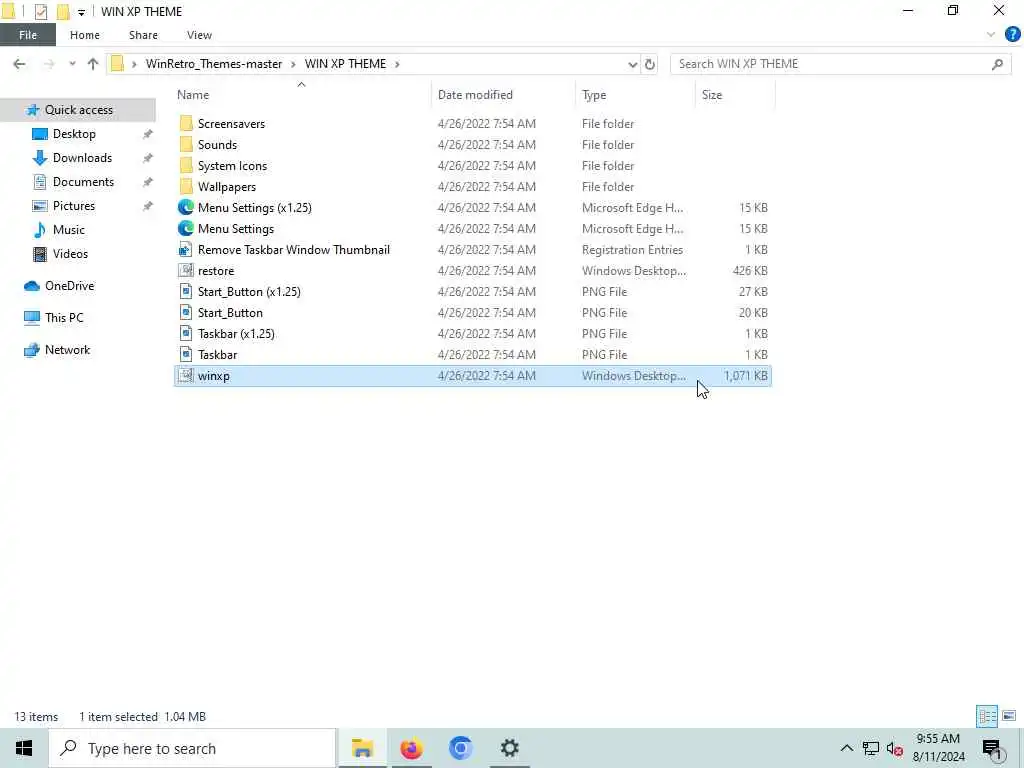Select the restore theme file icon
Screen dimensions: 1024x768
point(186,270)
